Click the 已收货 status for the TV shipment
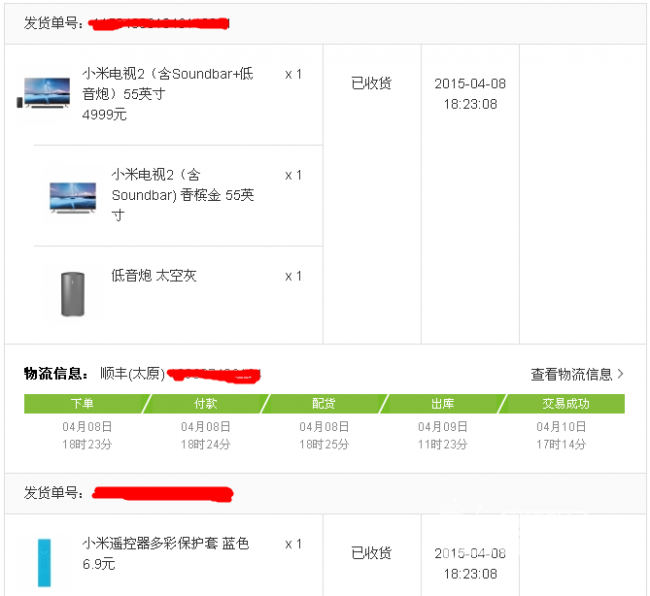Viewport: 650px width, 596px height. coord(371,83)
